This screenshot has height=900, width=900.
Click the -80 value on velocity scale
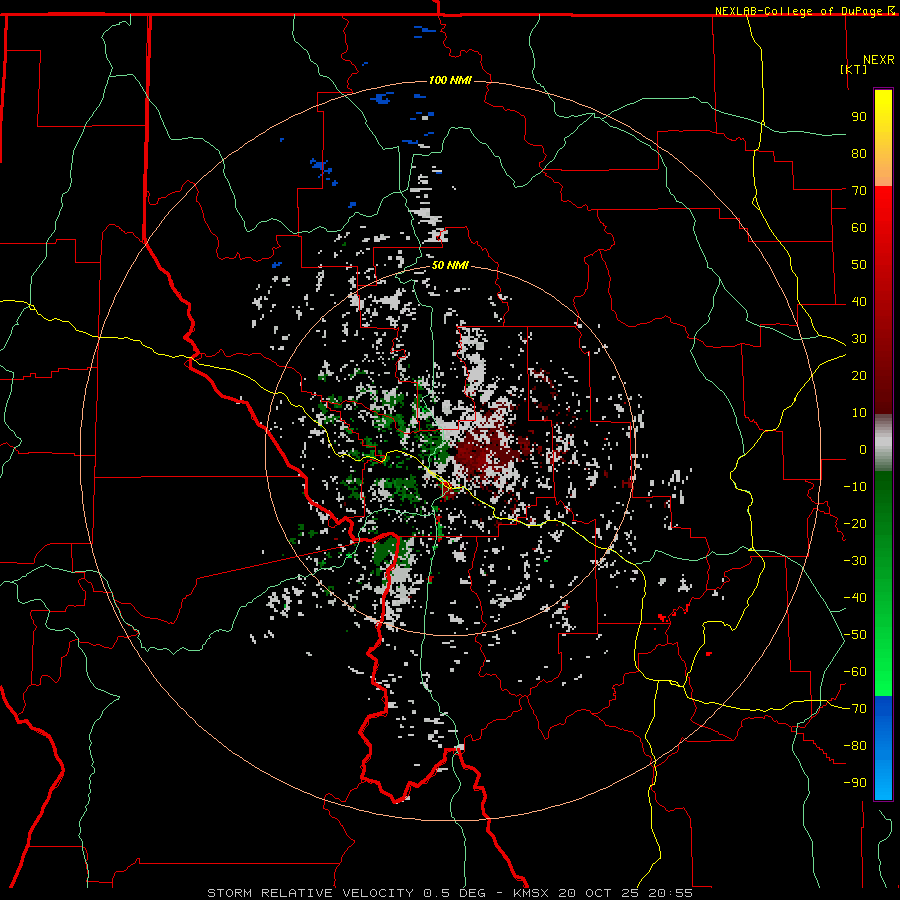pyautogui.click(x=855, y=746)
